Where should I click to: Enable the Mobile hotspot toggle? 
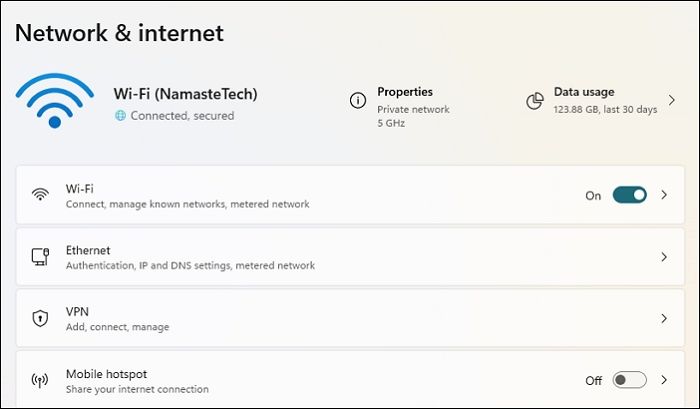point(629,380)
